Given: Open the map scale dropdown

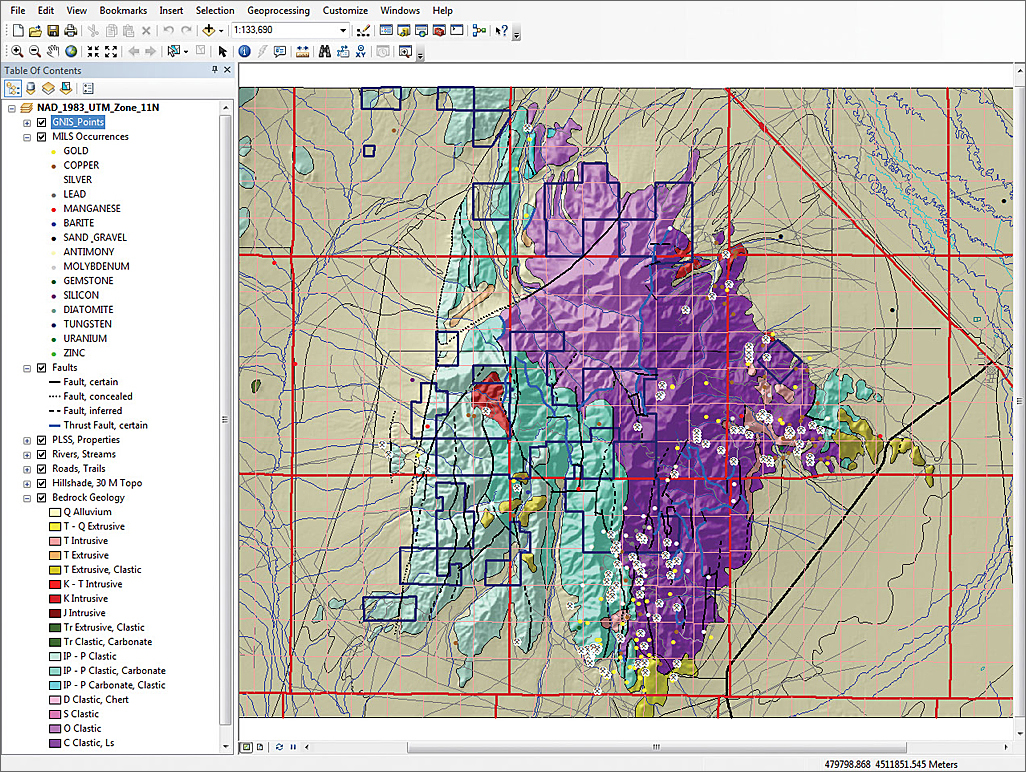Looking at the screenshot, I should click(x=343, y=31).
